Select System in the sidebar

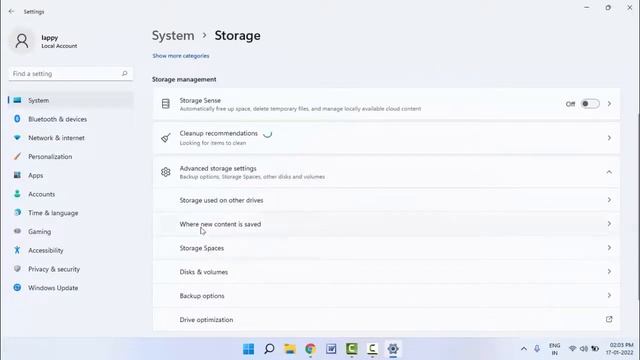click(x=71, y=100)
